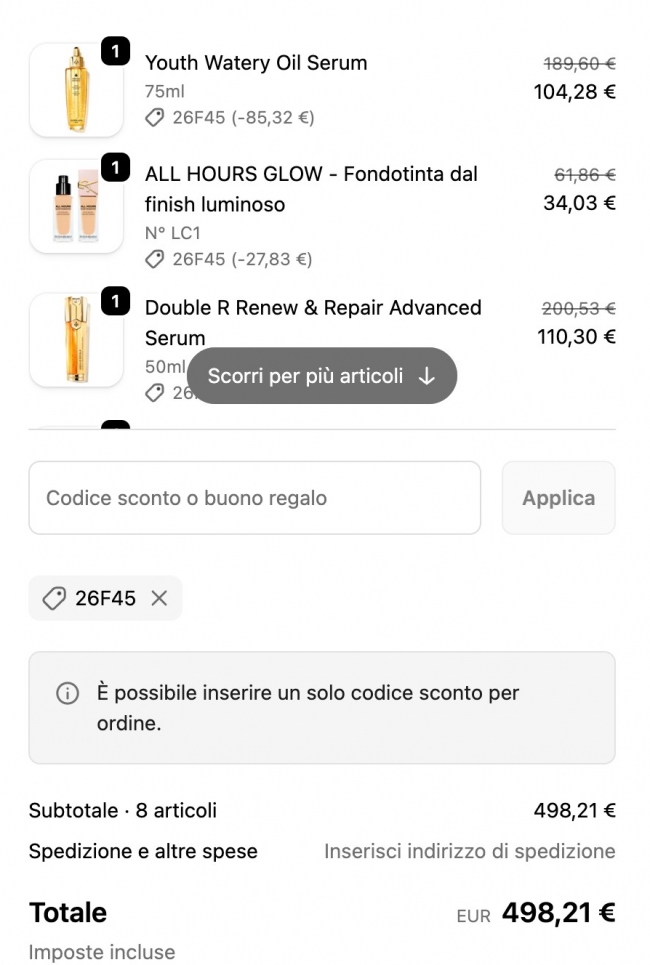The image size is (650, 965).
Task: Focus the Codice sconto o buono regalo field
Action: click(254, 498)
